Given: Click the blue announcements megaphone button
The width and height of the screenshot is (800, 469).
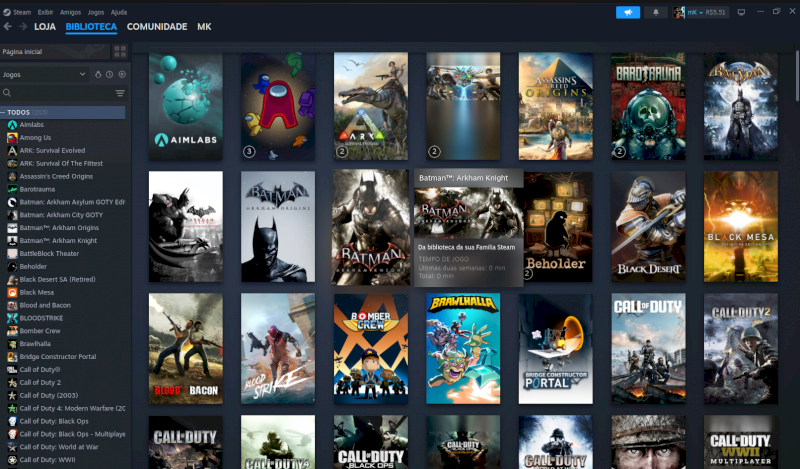Looking at the screenshot, I should click(x=628, y=12).
